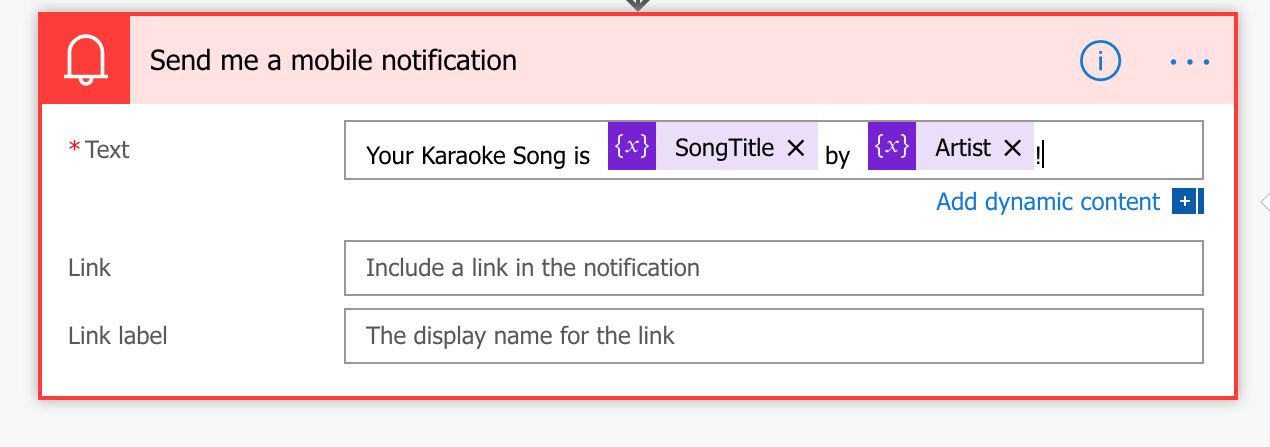This screenshot has width=1270, height=447.
Task: Focus the Link input field
Action: click(774, 268)
